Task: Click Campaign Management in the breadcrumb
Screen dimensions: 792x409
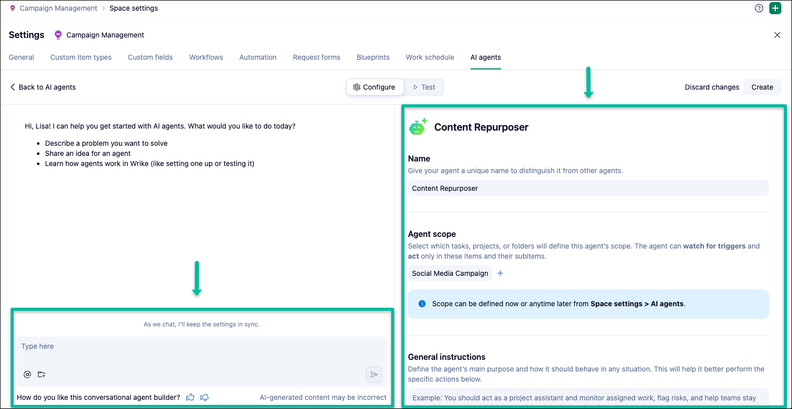Action: pyautogui.click(x=58, y=8)
